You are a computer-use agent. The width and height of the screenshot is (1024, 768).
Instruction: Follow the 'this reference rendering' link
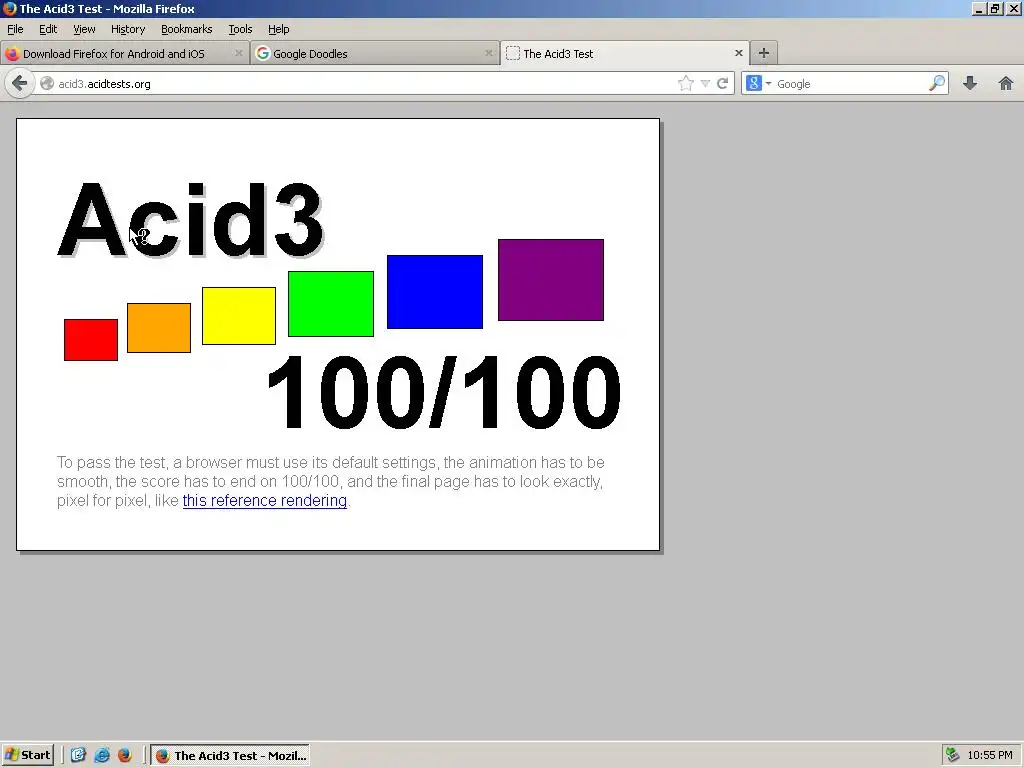pos(264,500)
